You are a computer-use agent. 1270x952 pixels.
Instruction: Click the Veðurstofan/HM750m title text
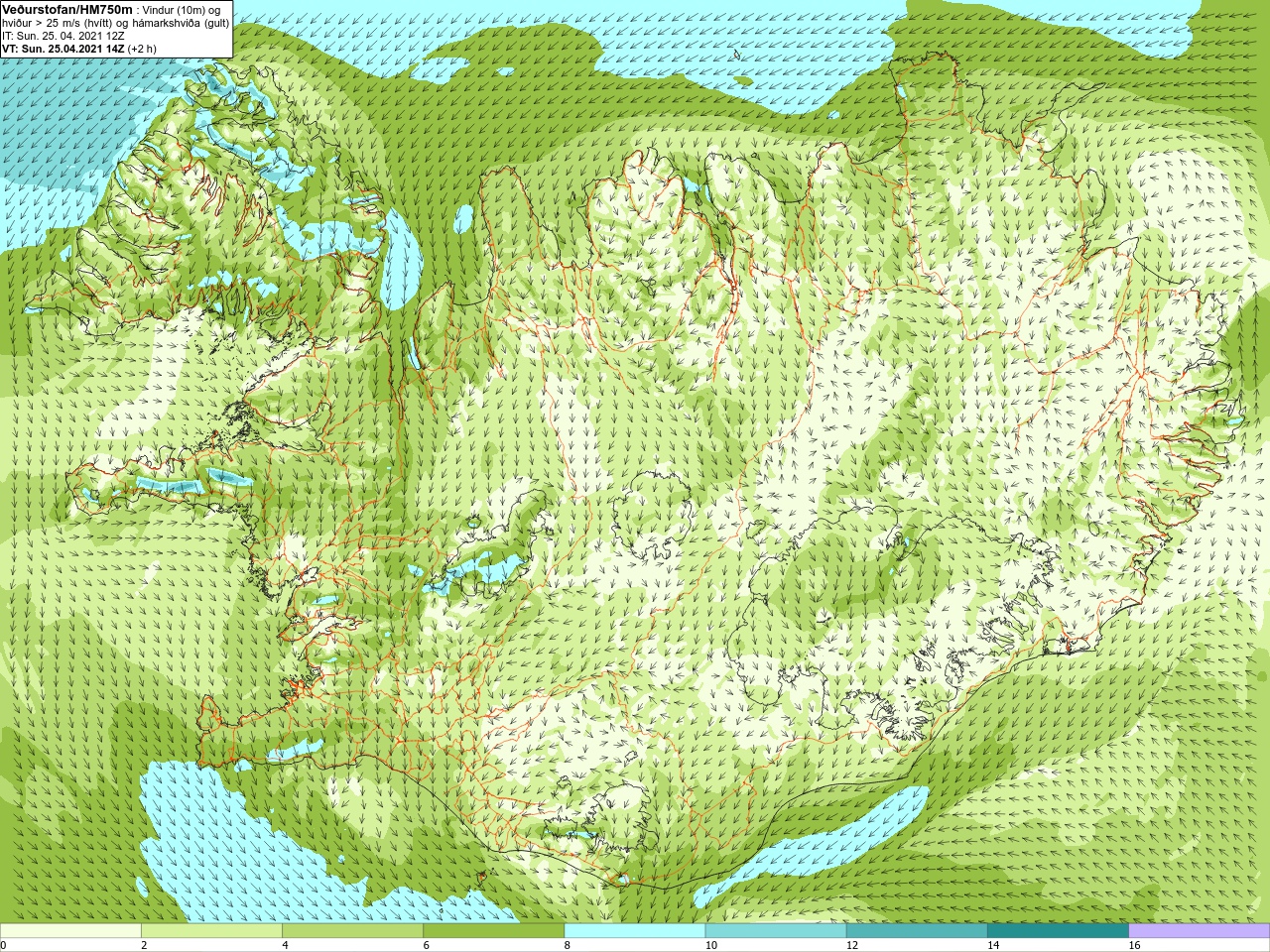click(x=66, y=9)
